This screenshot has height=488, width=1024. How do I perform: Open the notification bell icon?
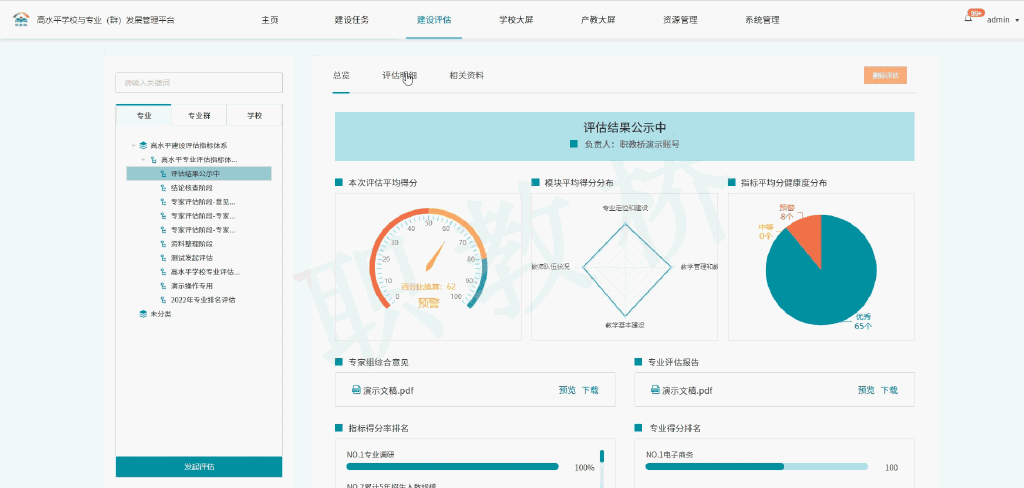click(x=968, y=19)
